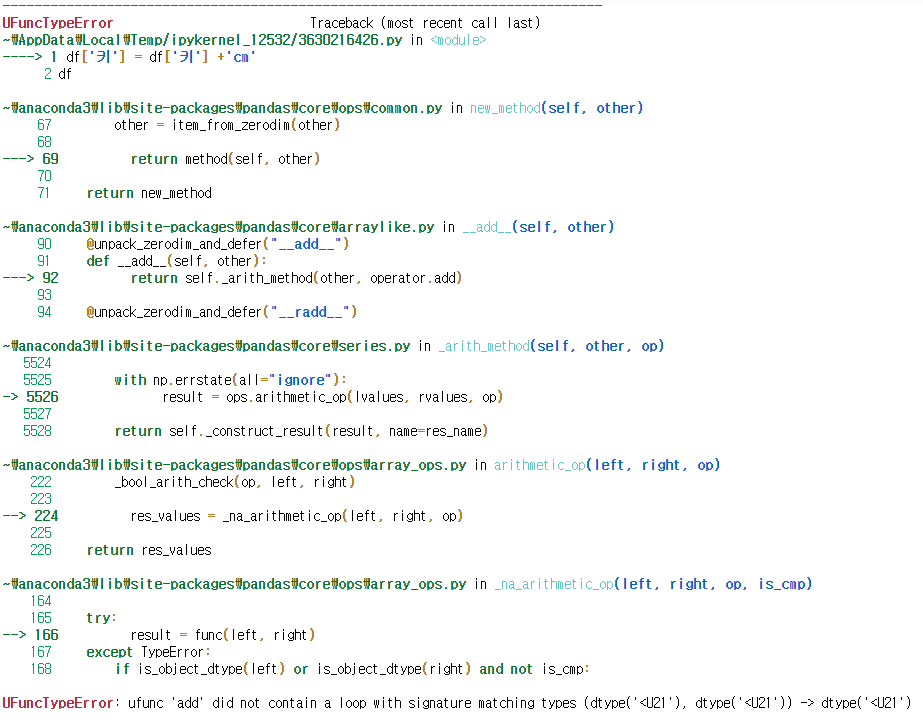Click line 226 'return res_values'

[x=149, y=550]
